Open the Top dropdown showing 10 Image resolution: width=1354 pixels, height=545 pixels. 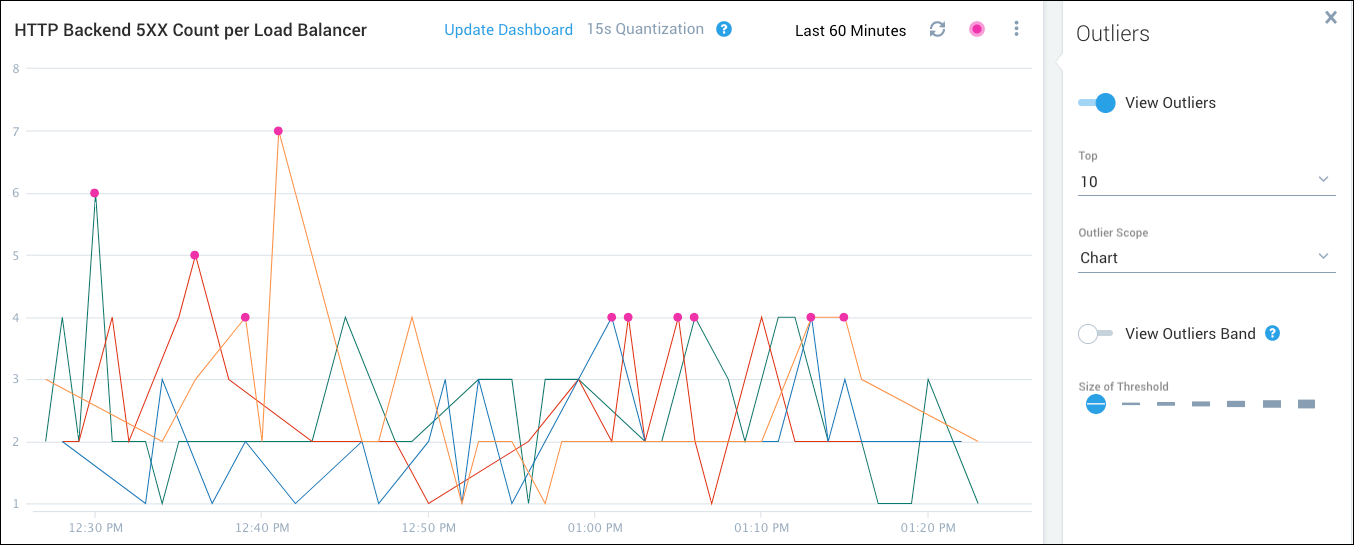1206,181
